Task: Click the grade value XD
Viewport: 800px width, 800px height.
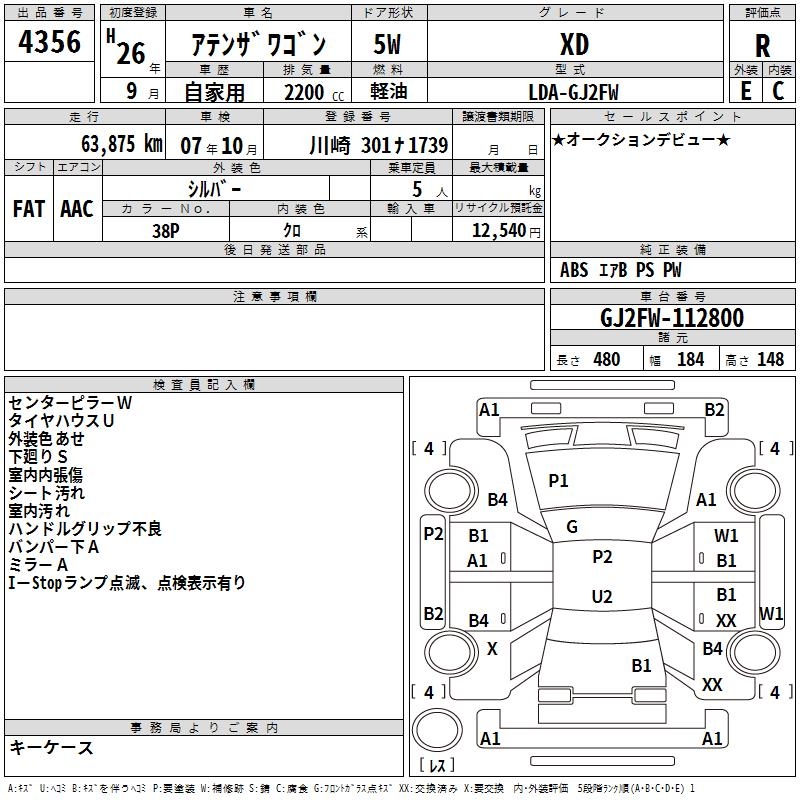Action: point(574,44)
